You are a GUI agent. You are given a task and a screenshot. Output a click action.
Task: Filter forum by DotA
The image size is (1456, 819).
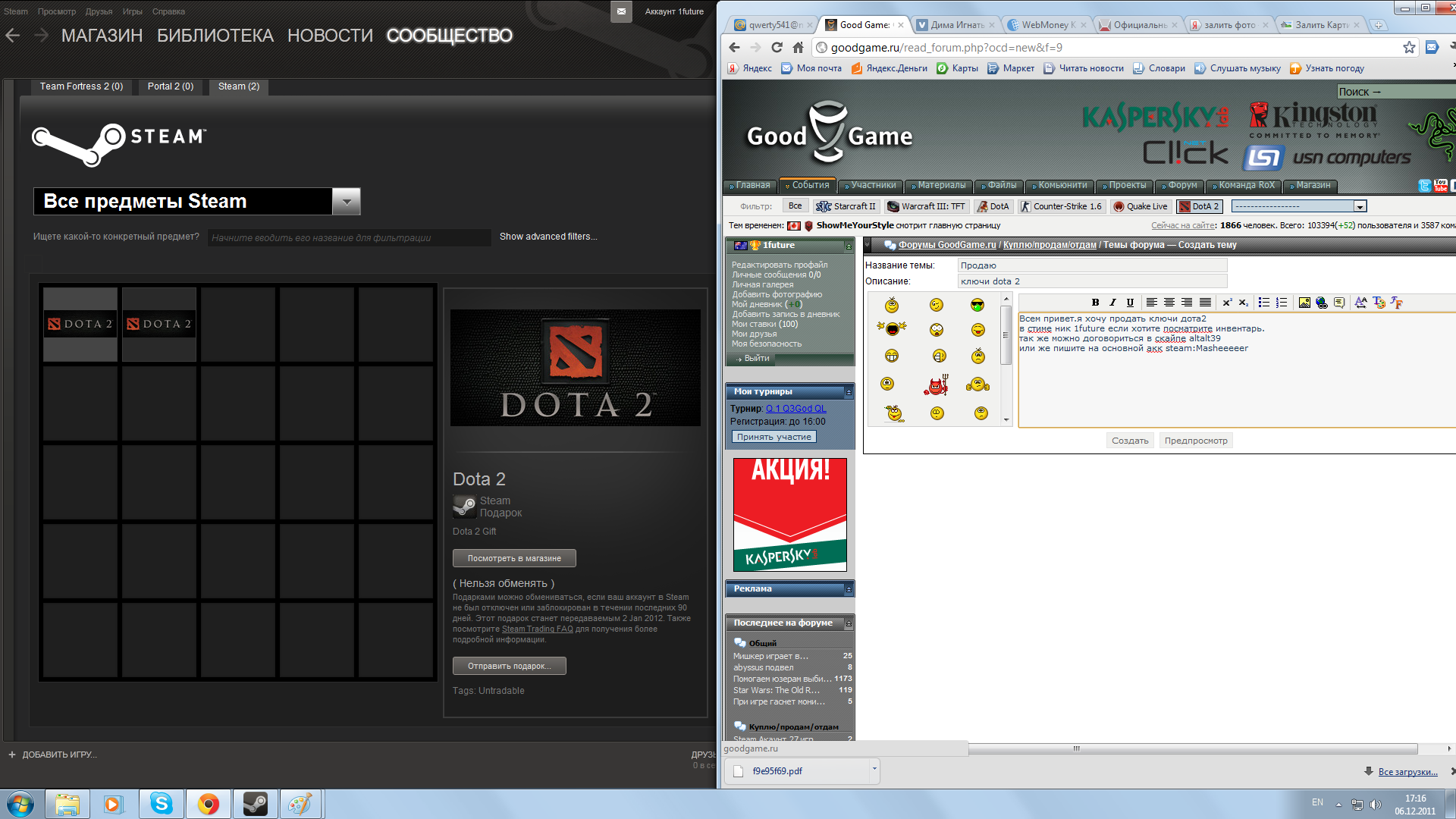[993, 206]
